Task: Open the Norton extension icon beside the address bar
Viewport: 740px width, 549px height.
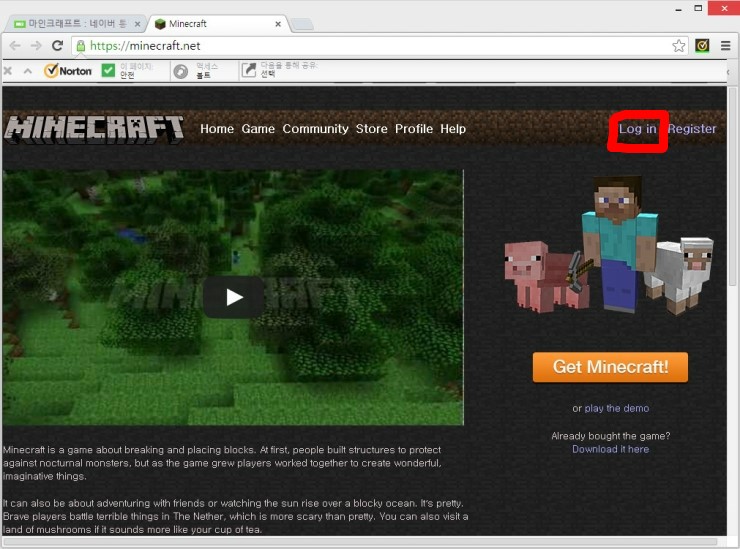Action: (702, 46)
